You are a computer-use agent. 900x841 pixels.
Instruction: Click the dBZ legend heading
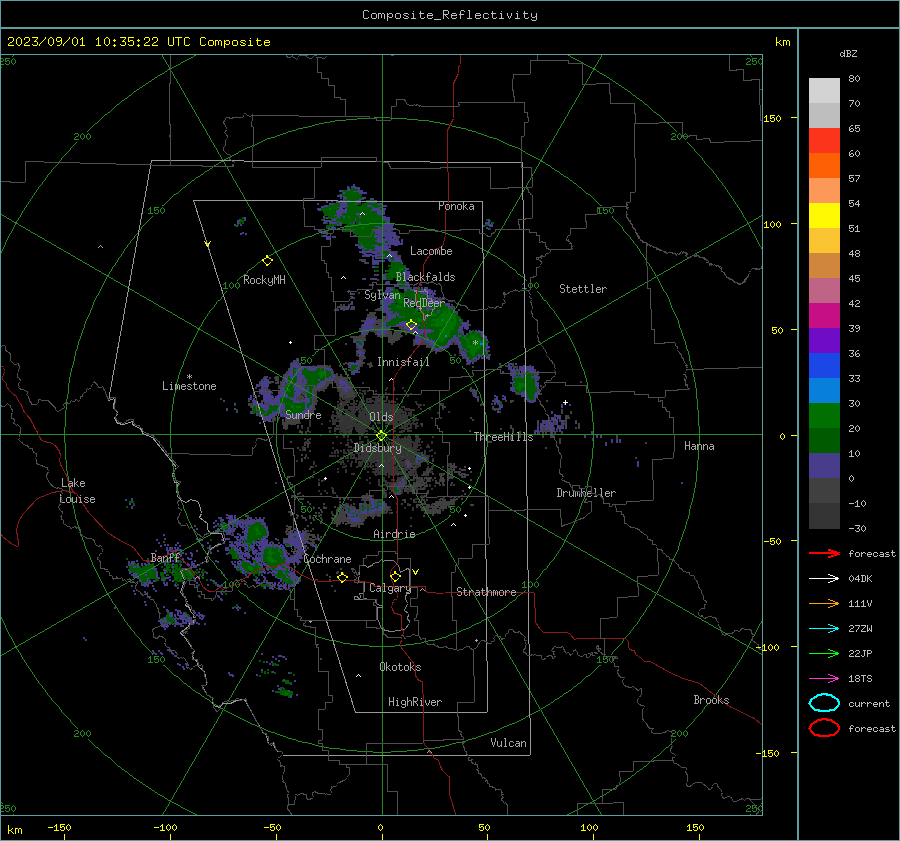point(848,54)
